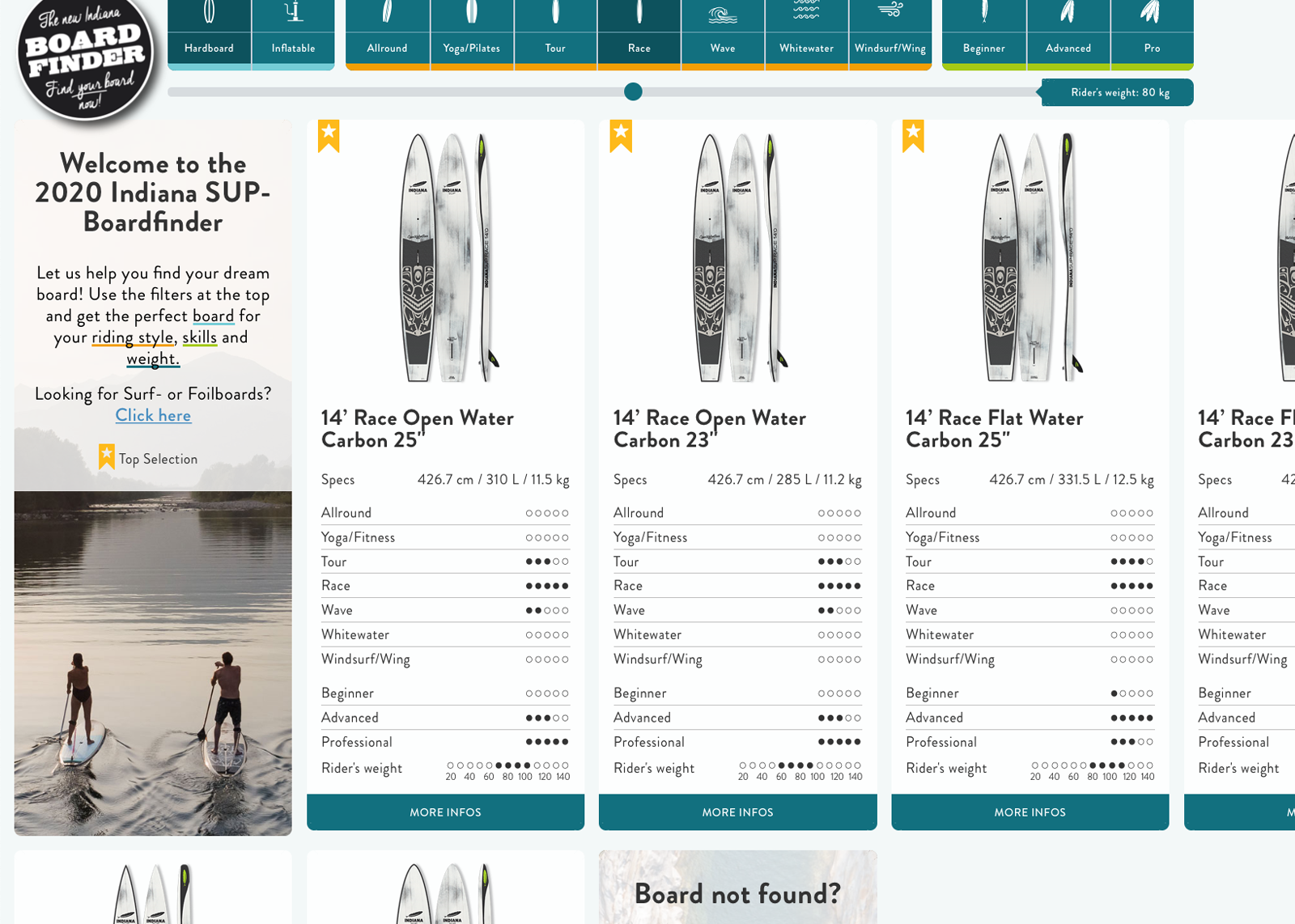The height and width of the screenshot is (924, 1295).
Task: Select the Hardboard filter
Action: click(x=209, y=34)
